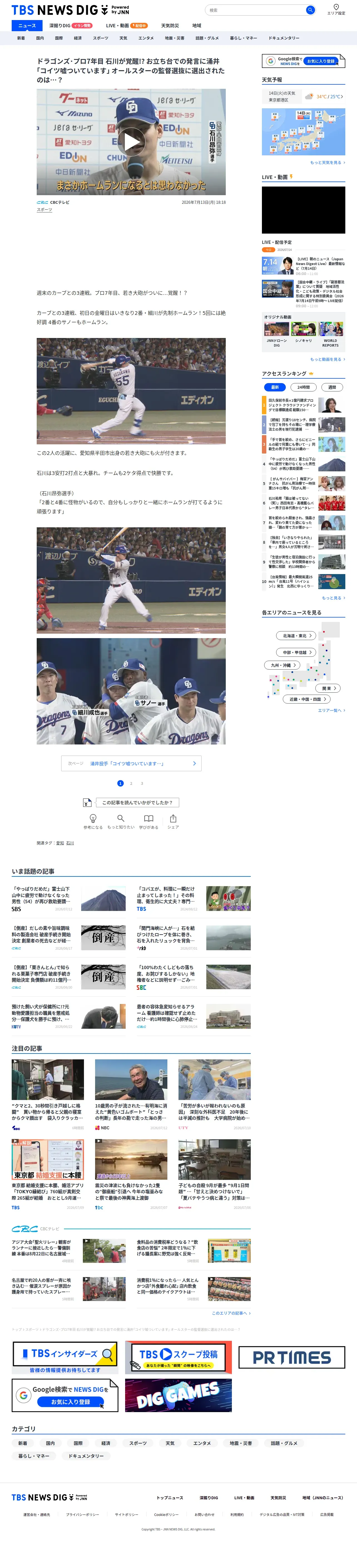Open もっと天気を見る link
357x1568 pixels.
coord(327,163)
